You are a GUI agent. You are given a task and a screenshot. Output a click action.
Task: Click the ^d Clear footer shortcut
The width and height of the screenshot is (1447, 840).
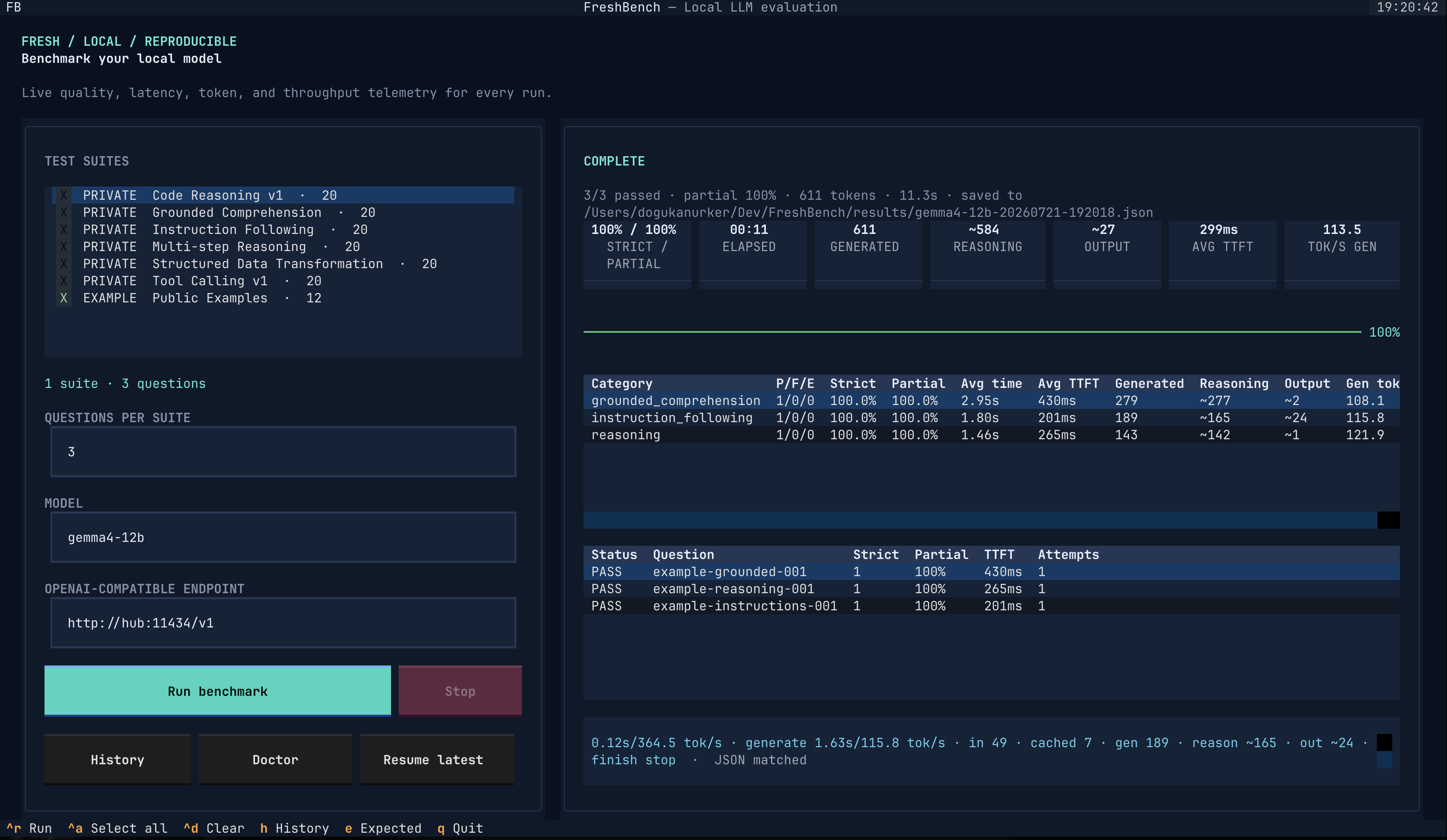[x=214, y=828]
